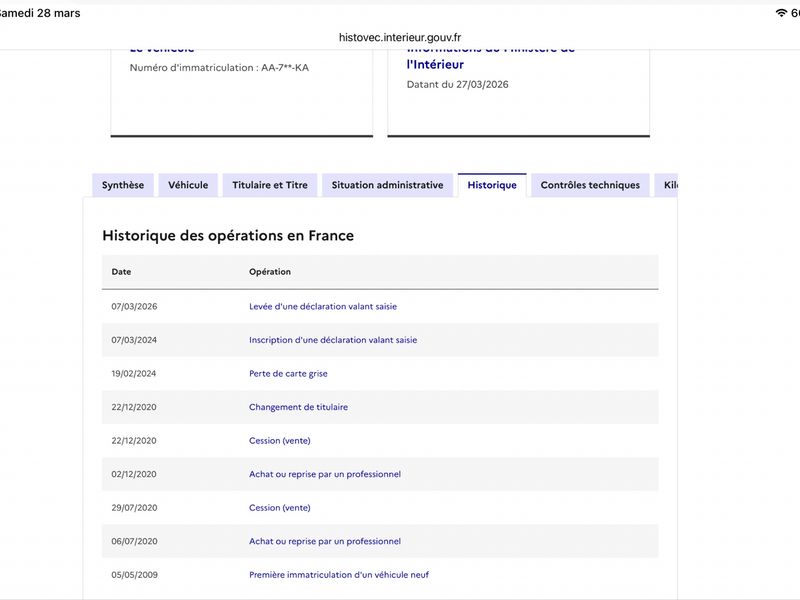
Task: Click the Opération column header
Action: pyautogui.click(x=270, y=272)
